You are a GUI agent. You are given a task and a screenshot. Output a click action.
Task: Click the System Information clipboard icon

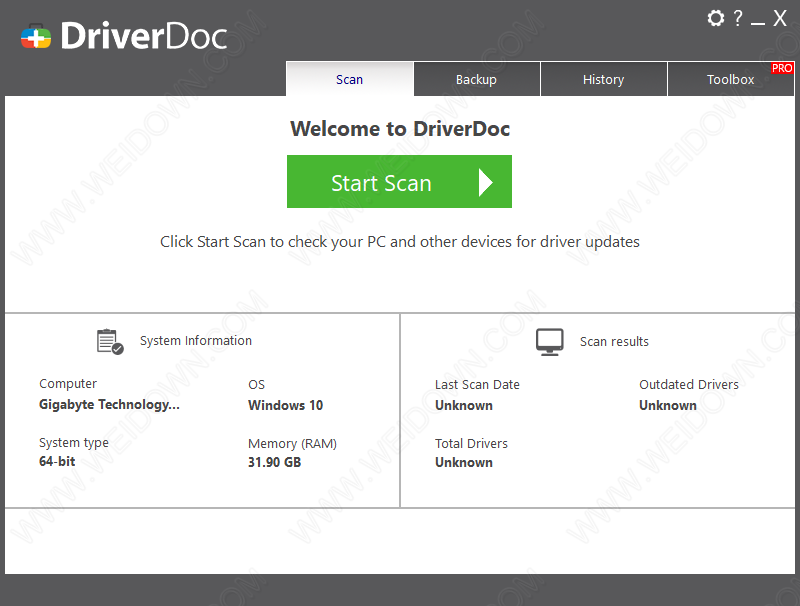click(110, 341)
